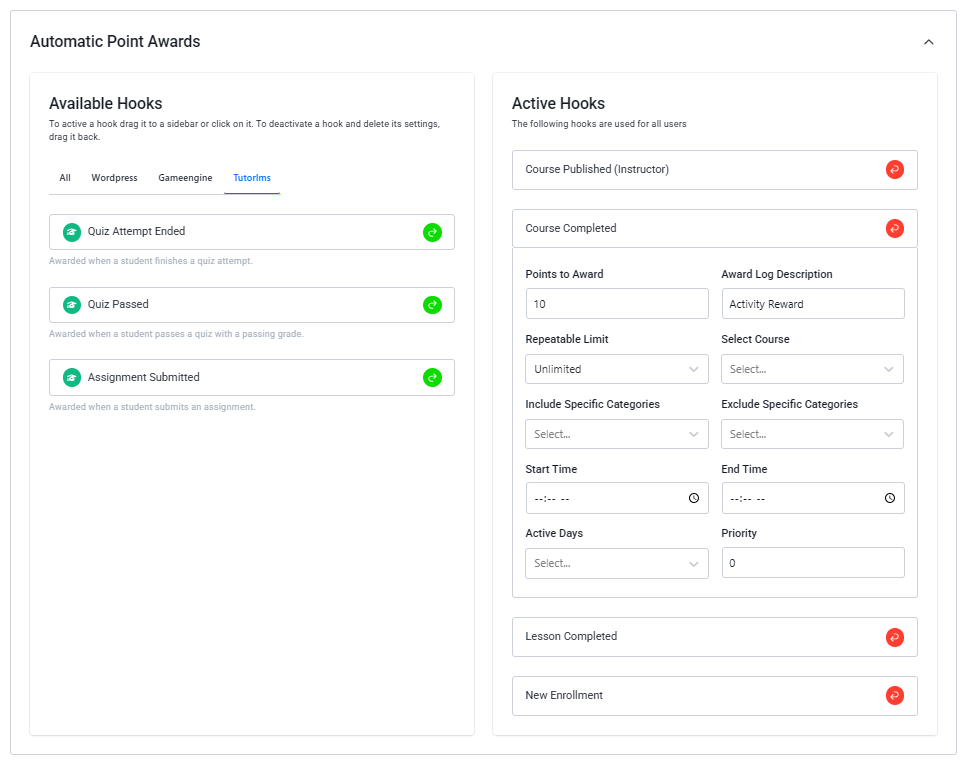Click graduation cap icon beside Assignment Submitted
968x765 pixels.
tap(72, 377)
